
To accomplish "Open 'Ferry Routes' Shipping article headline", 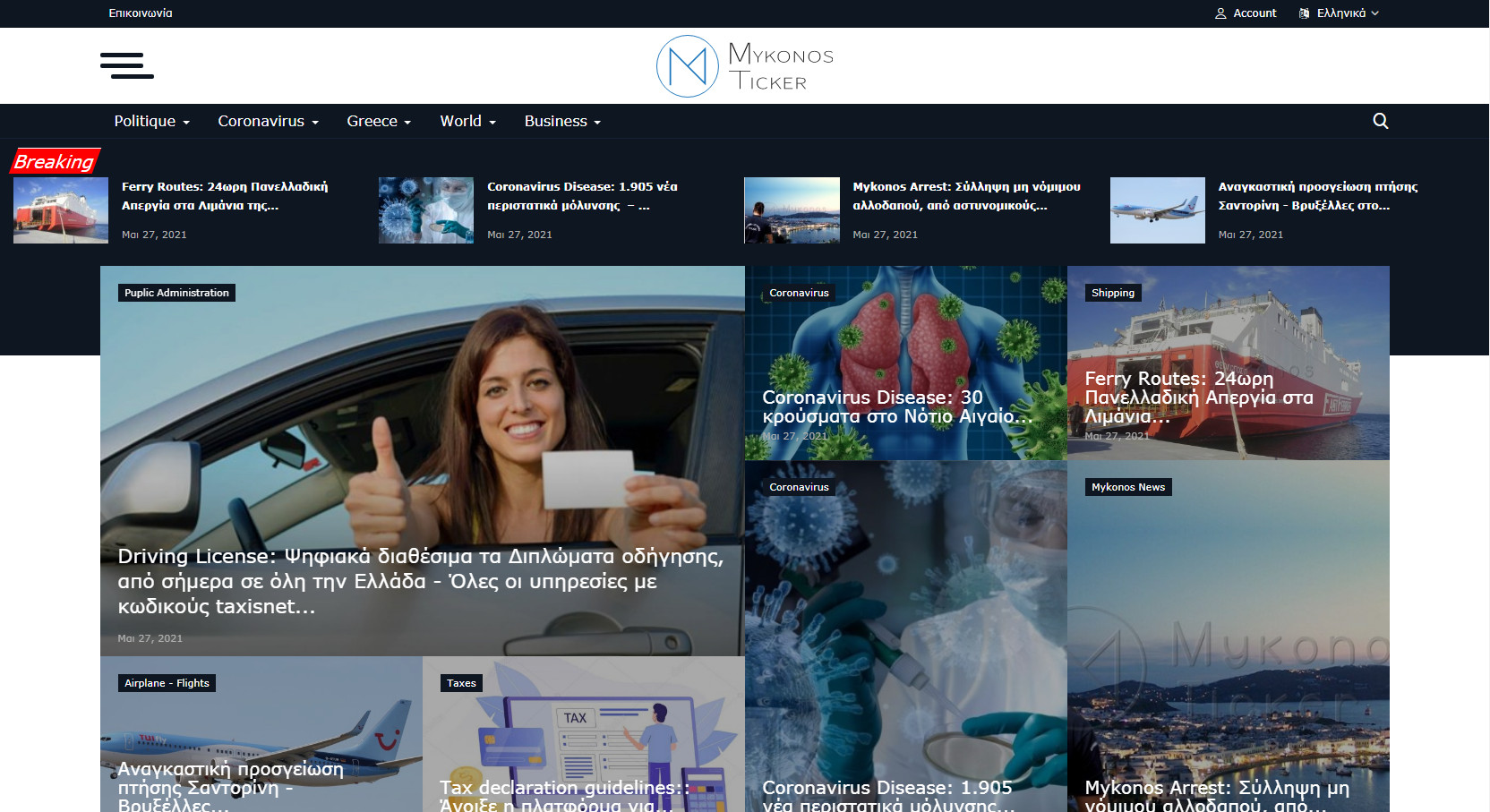I will (x=1199, y=397).
